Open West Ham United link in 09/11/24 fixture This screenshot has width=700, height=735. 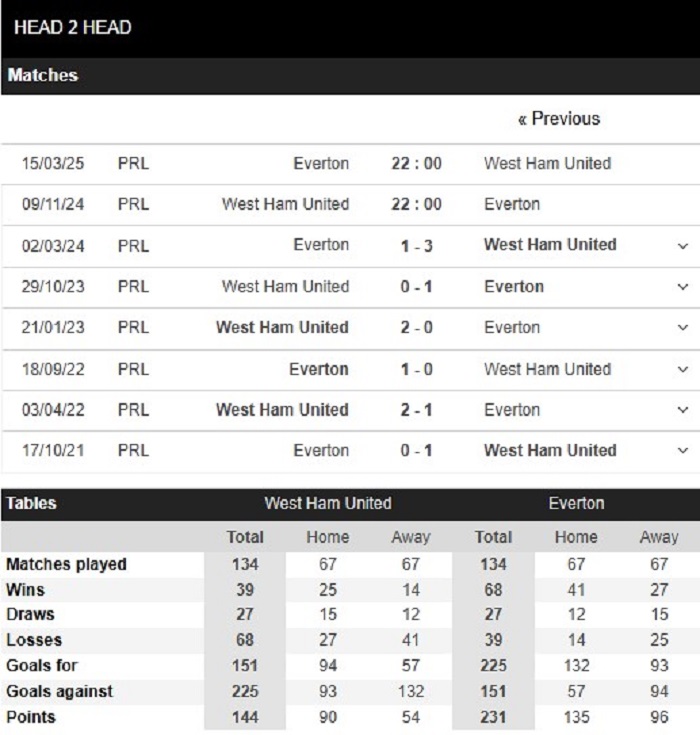point(286,204)
